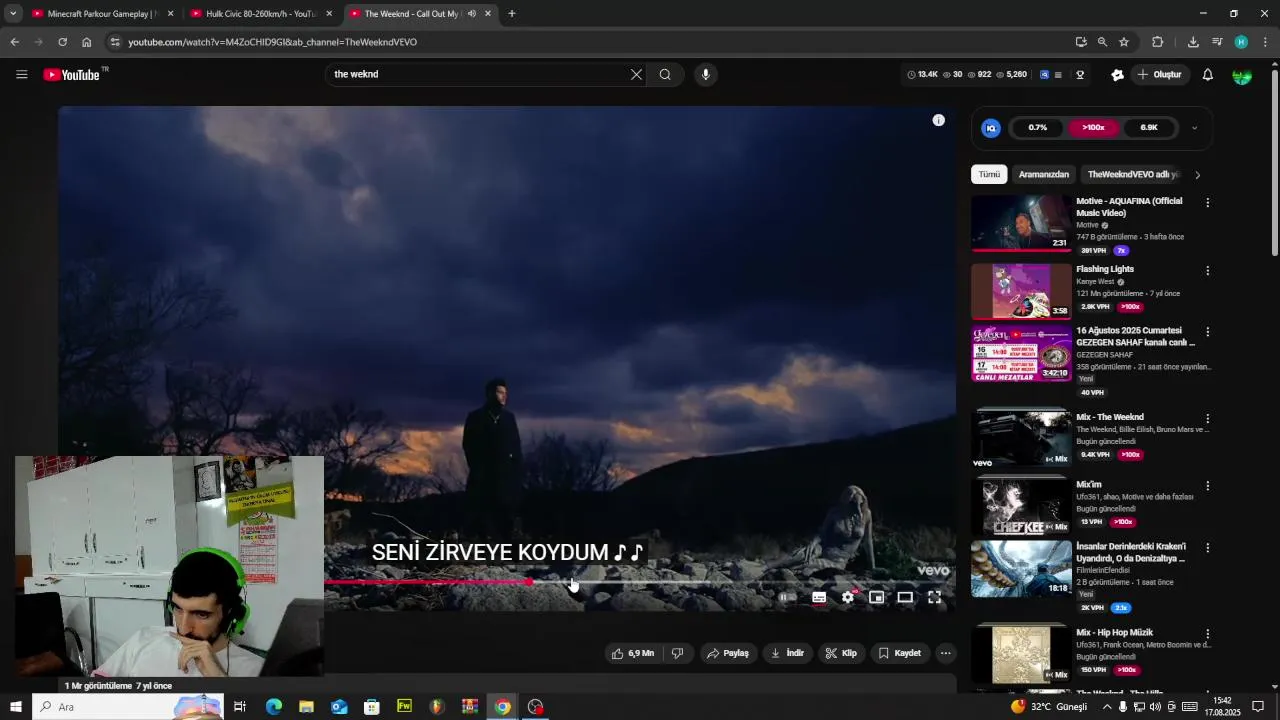Click the vidIQ extension icon in header

pyautogui.click(x=1045, y=75)
